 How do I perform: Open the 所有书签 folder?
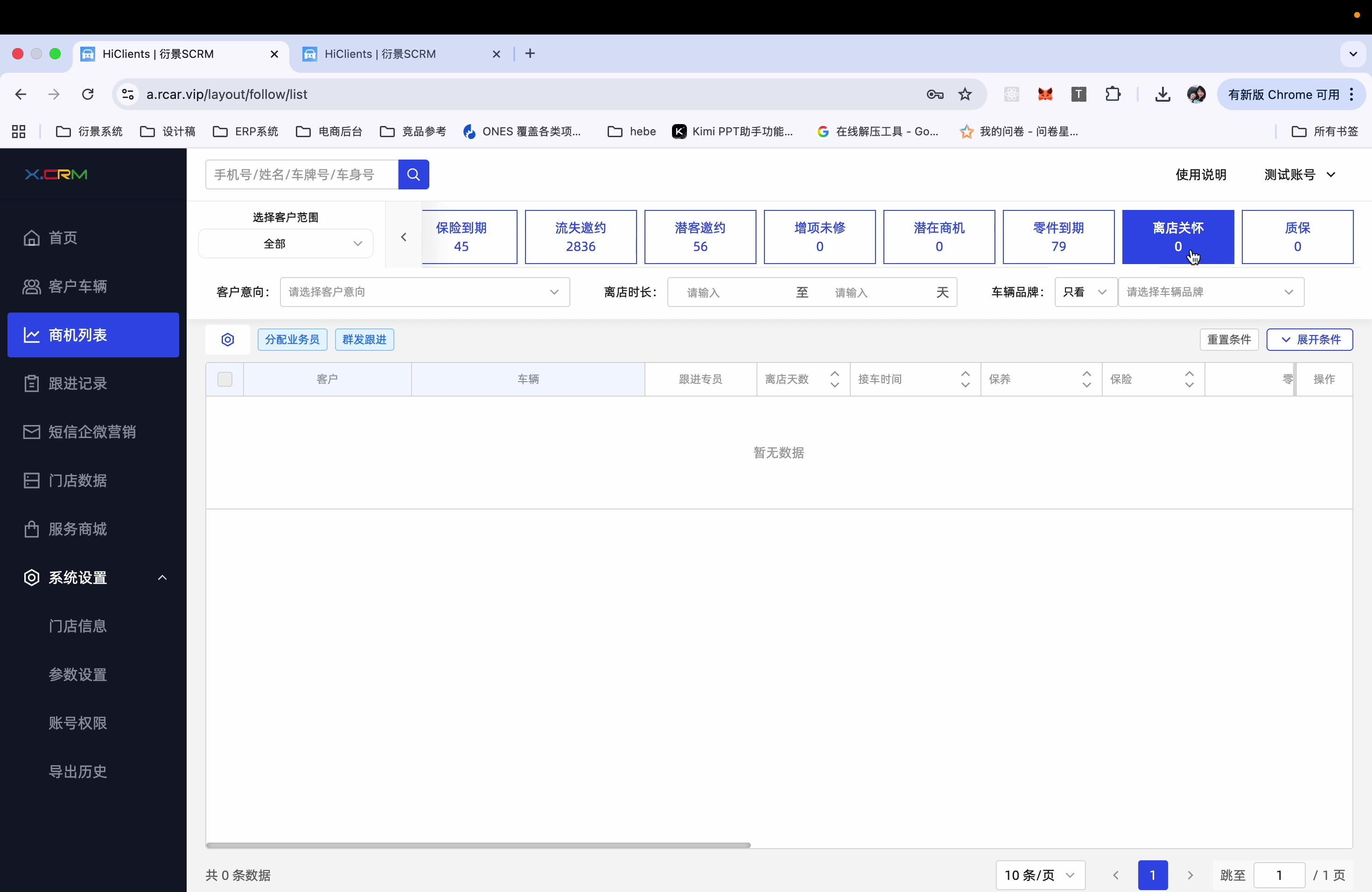click(x=1325, y=132)
